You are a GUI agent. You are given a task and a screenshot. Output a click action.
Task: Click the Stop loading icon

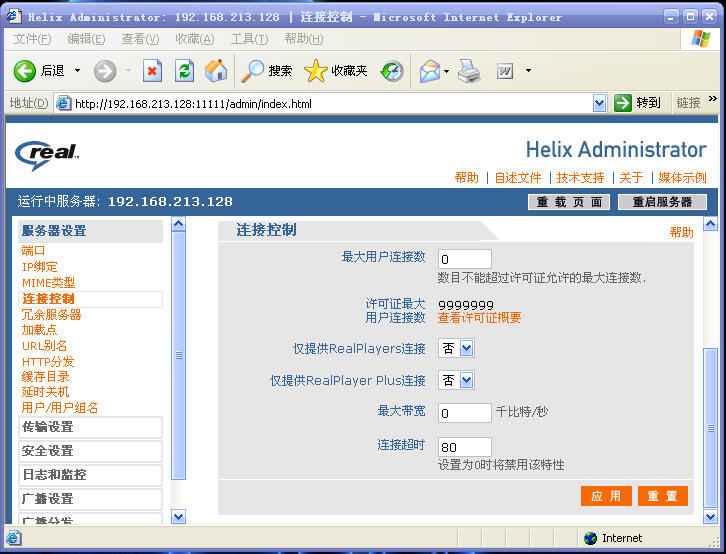click(x=152, y=71)
